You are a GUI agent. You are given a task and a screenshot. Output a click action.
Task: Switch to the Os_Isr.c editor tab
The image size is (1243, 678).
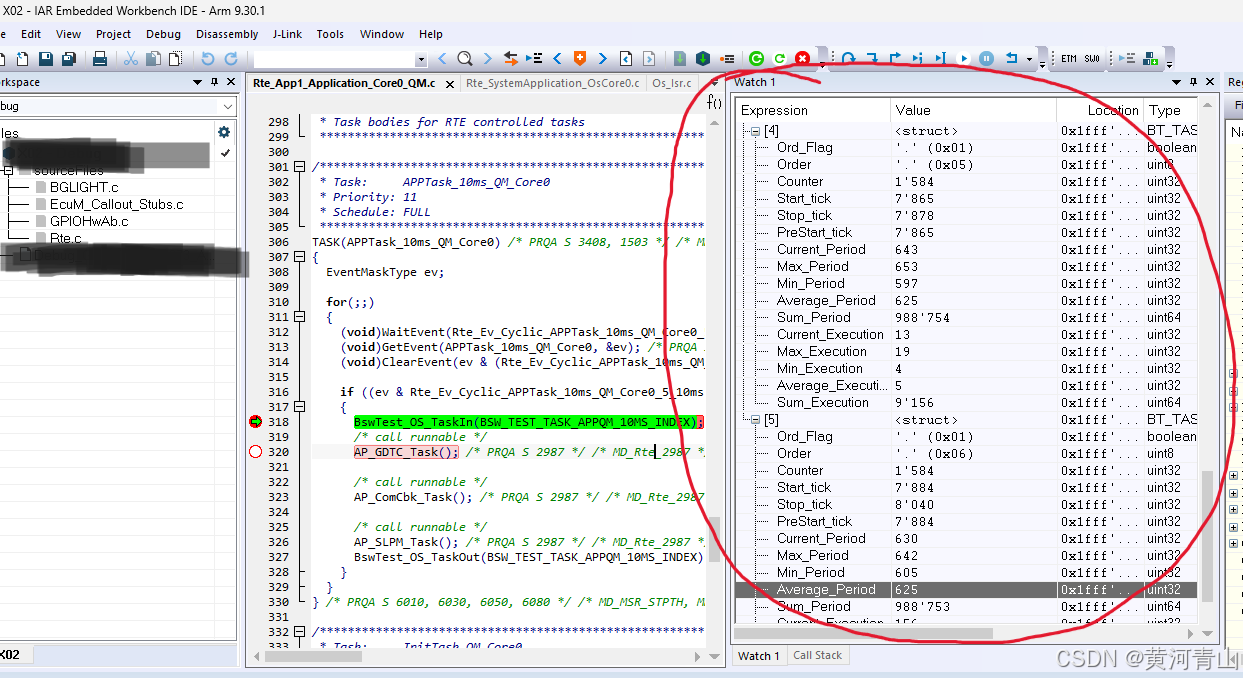(x=673, y=83)
